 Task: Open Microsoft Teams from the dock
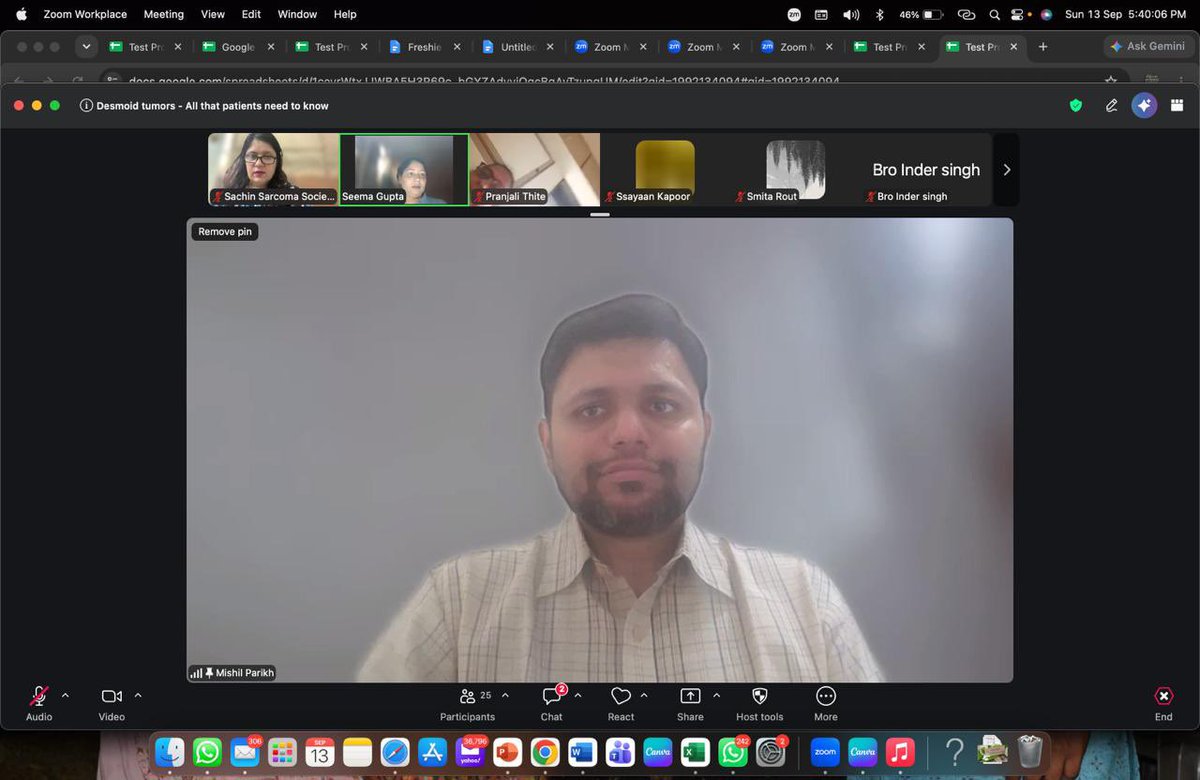(619, 752)
